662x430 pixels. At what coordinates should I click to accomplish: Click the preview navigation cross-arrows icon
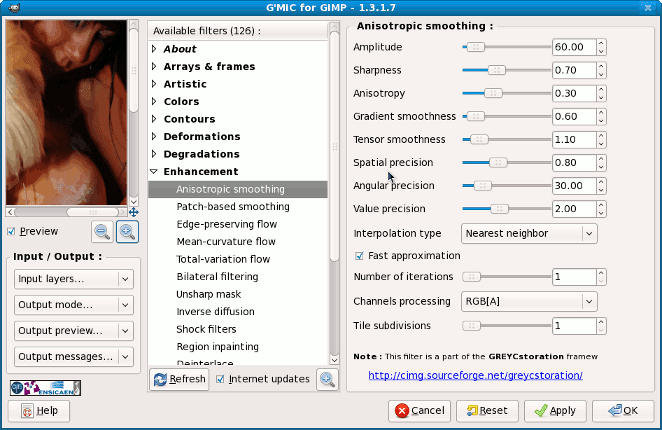click(x=134, y=212)
